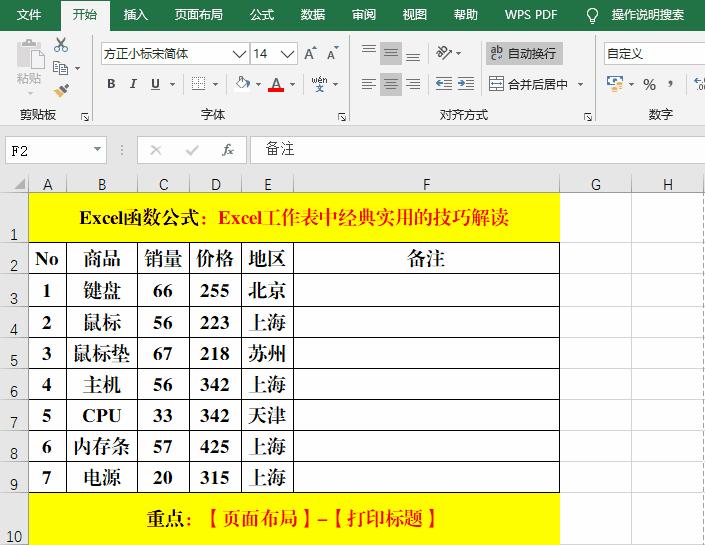Open the 文件 tab
The width and height of the screenshot is (705, 545).
tap(29, 15)
